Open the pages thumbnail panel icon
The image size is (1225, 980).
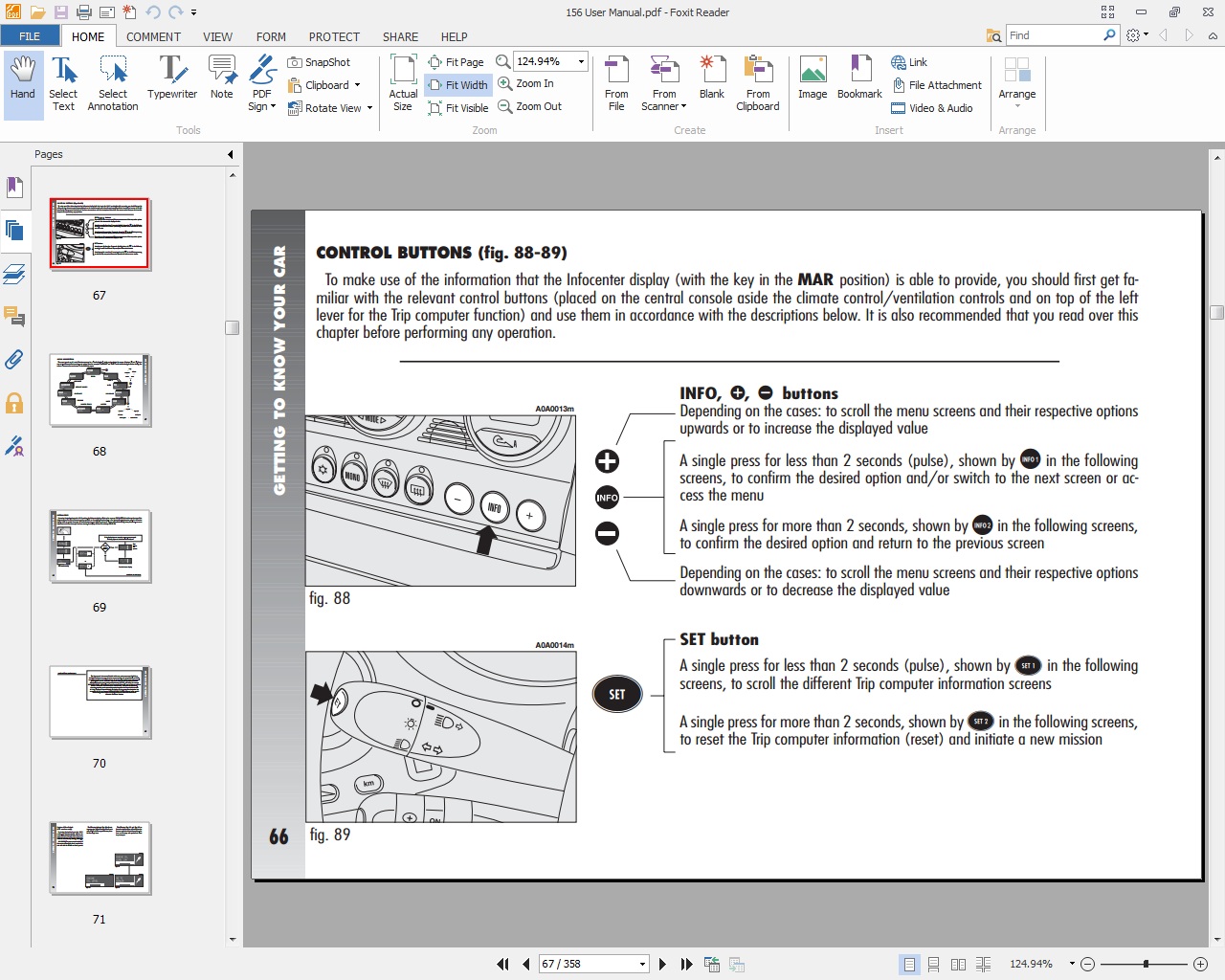14,230
